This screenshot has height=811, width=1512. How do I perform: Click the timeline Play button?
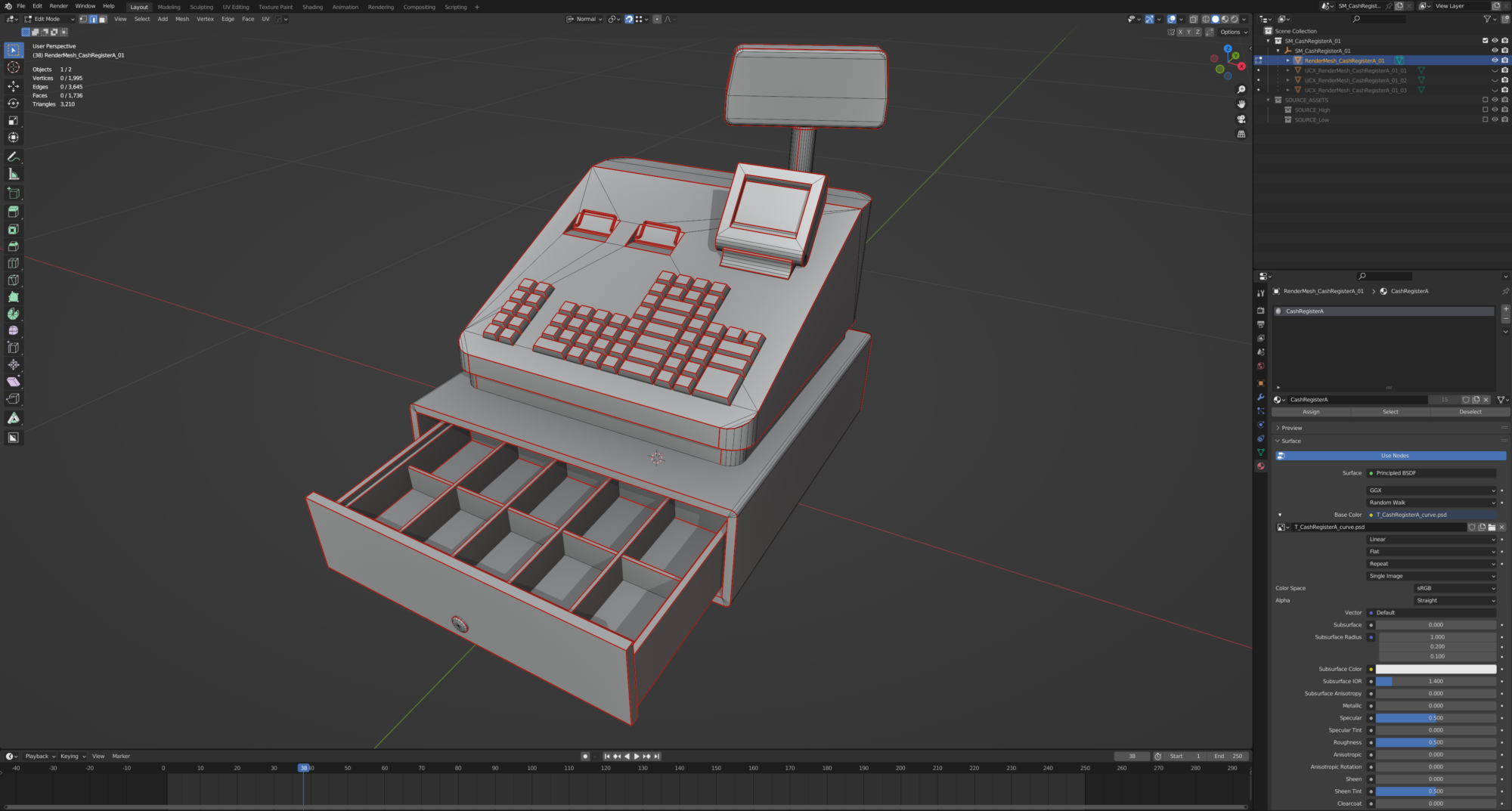pyautogui.click(x=637, y=756)
